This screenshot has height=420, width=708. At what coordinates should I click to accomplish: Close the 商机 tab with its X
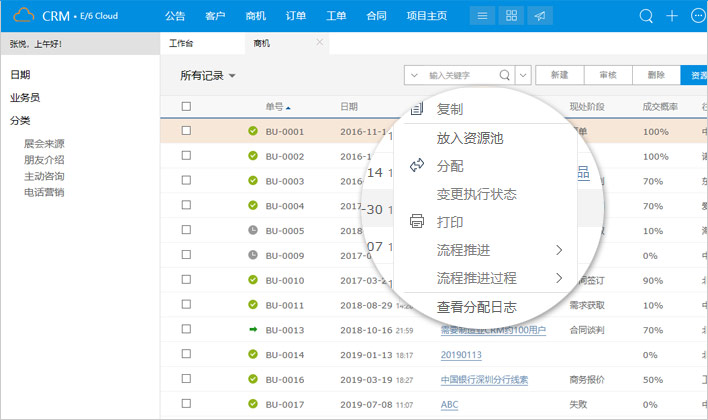tap(319, 42)
